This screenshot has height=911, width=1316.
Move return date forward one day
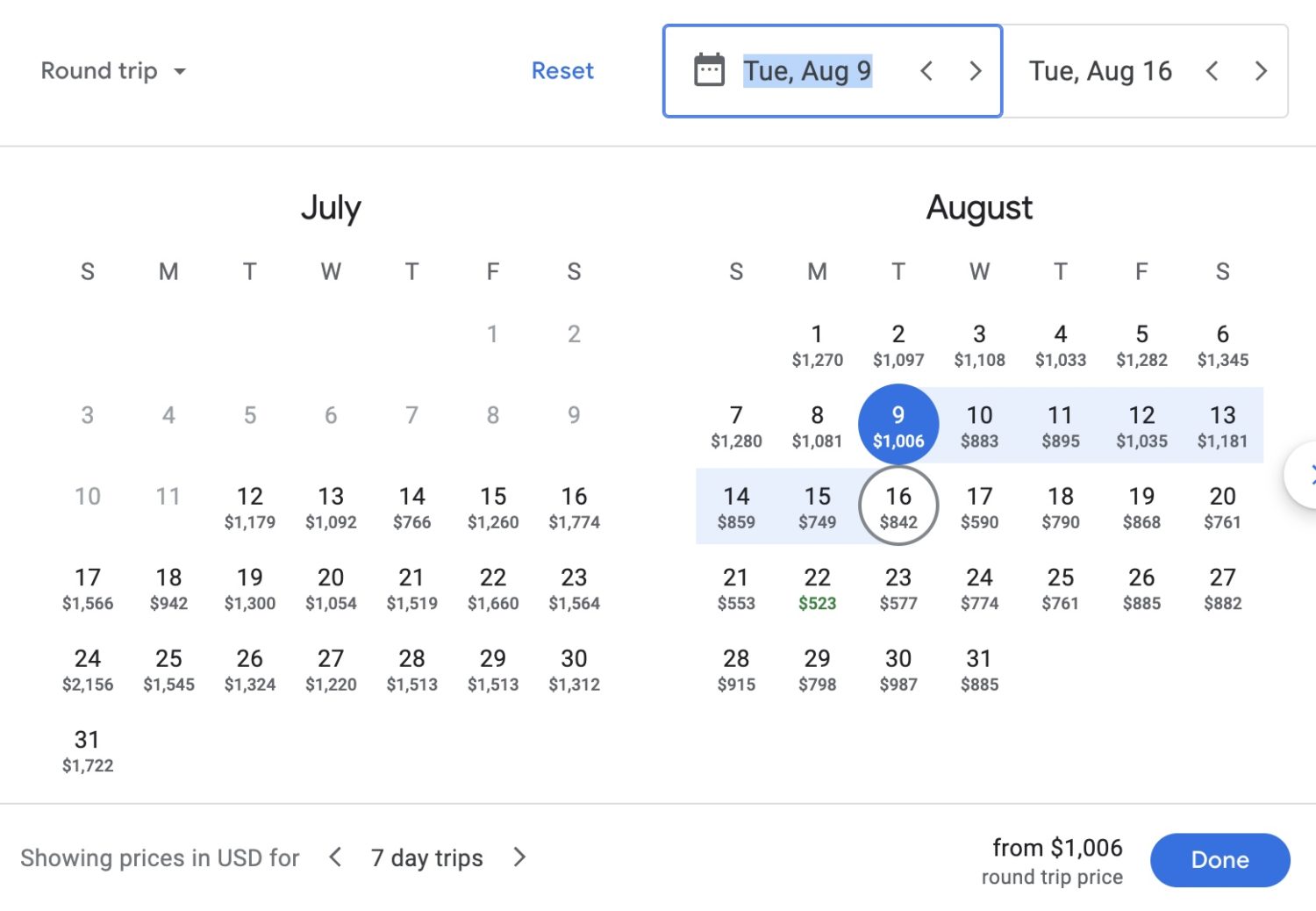1261,71
